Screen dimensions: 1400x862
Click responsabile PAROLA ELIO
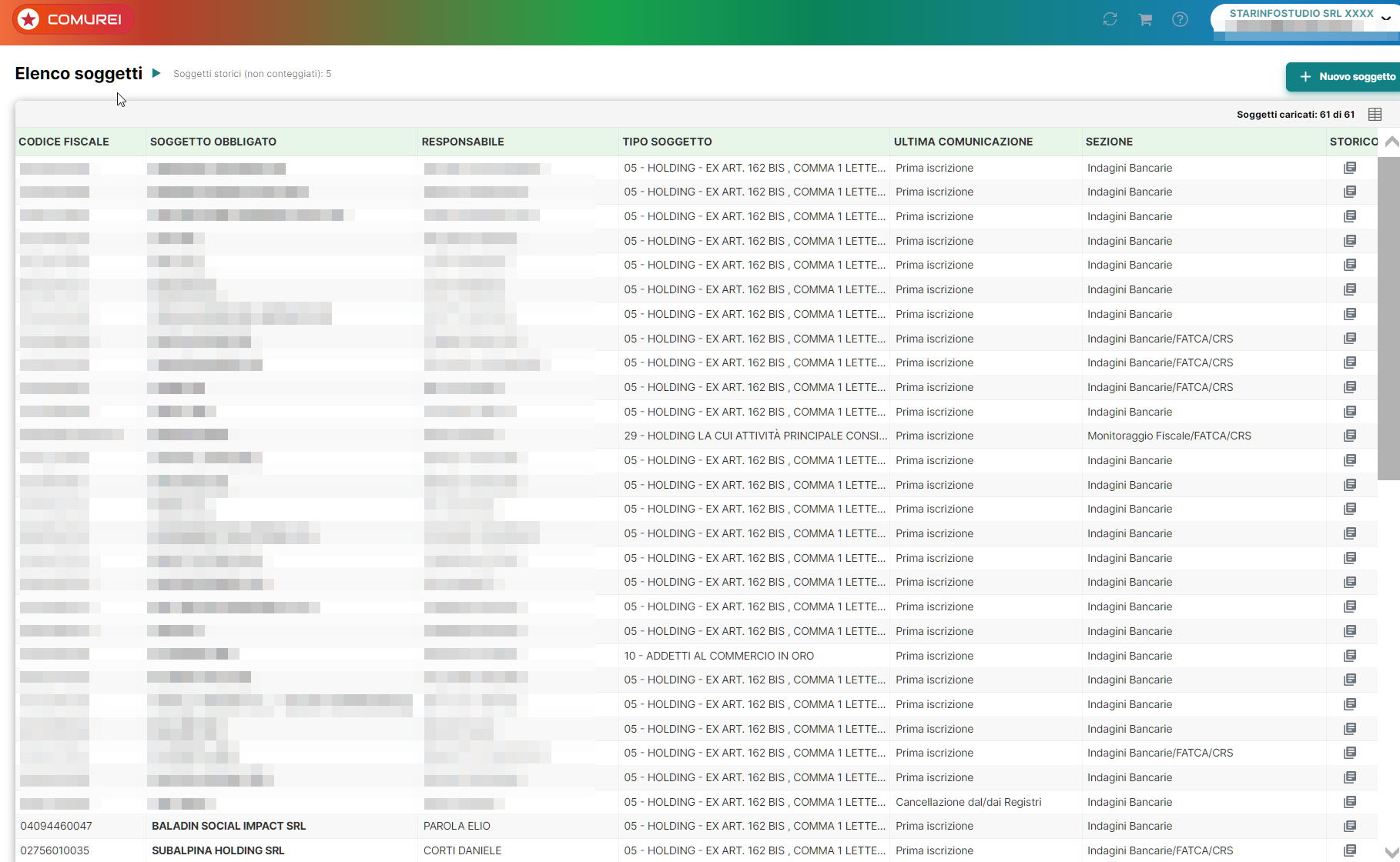(x=457, y=826)
